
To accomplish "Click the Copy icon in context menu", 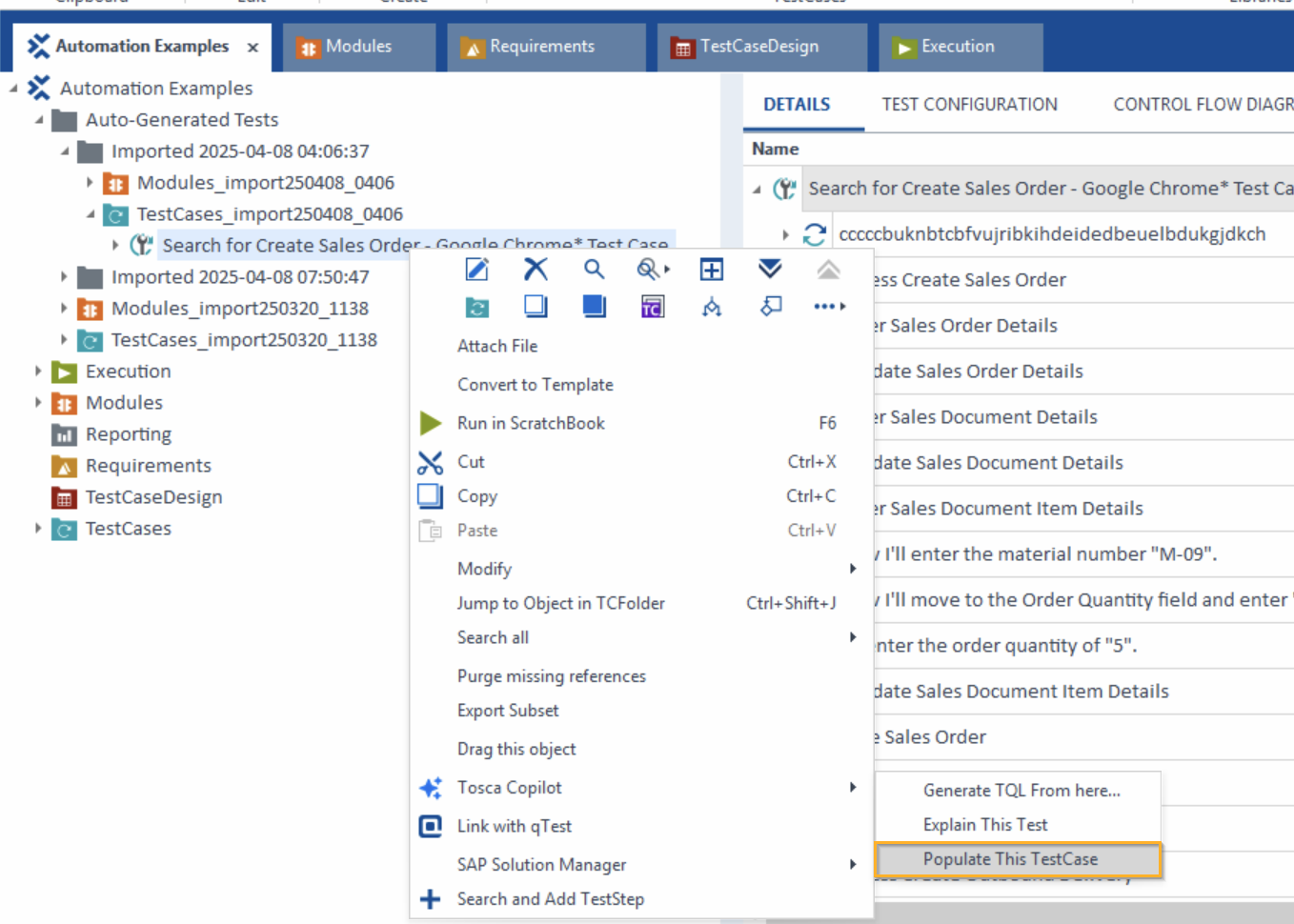I will (x=430, y=496).
